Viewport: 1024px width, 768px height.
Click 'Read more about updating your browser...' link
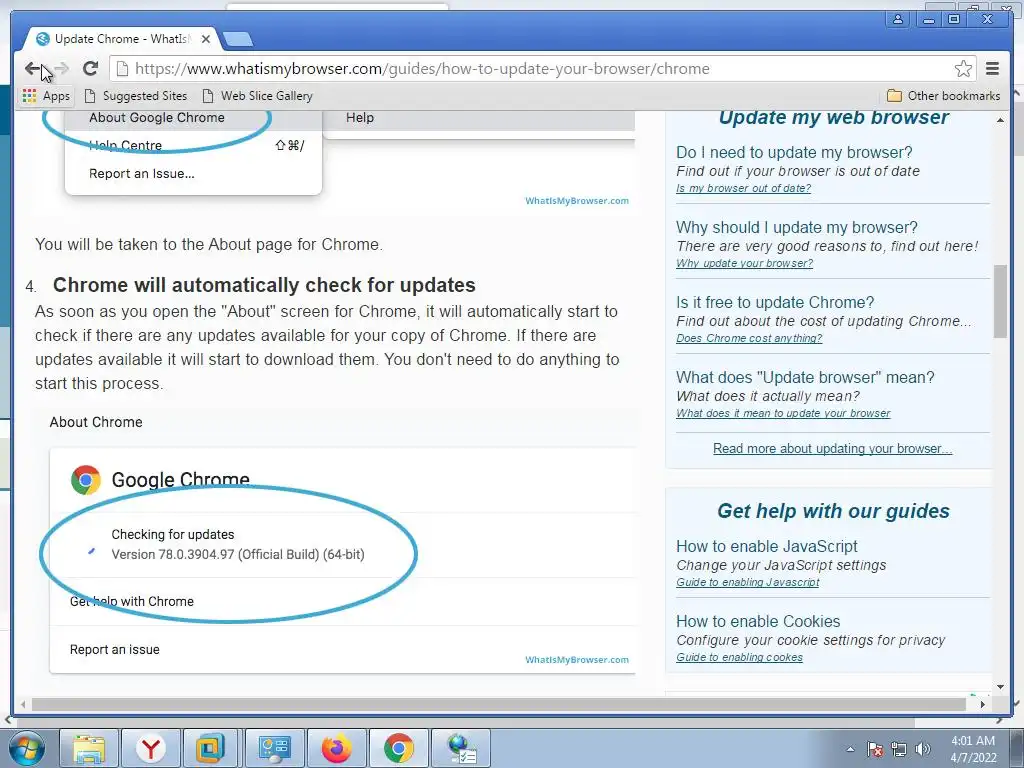833,449
